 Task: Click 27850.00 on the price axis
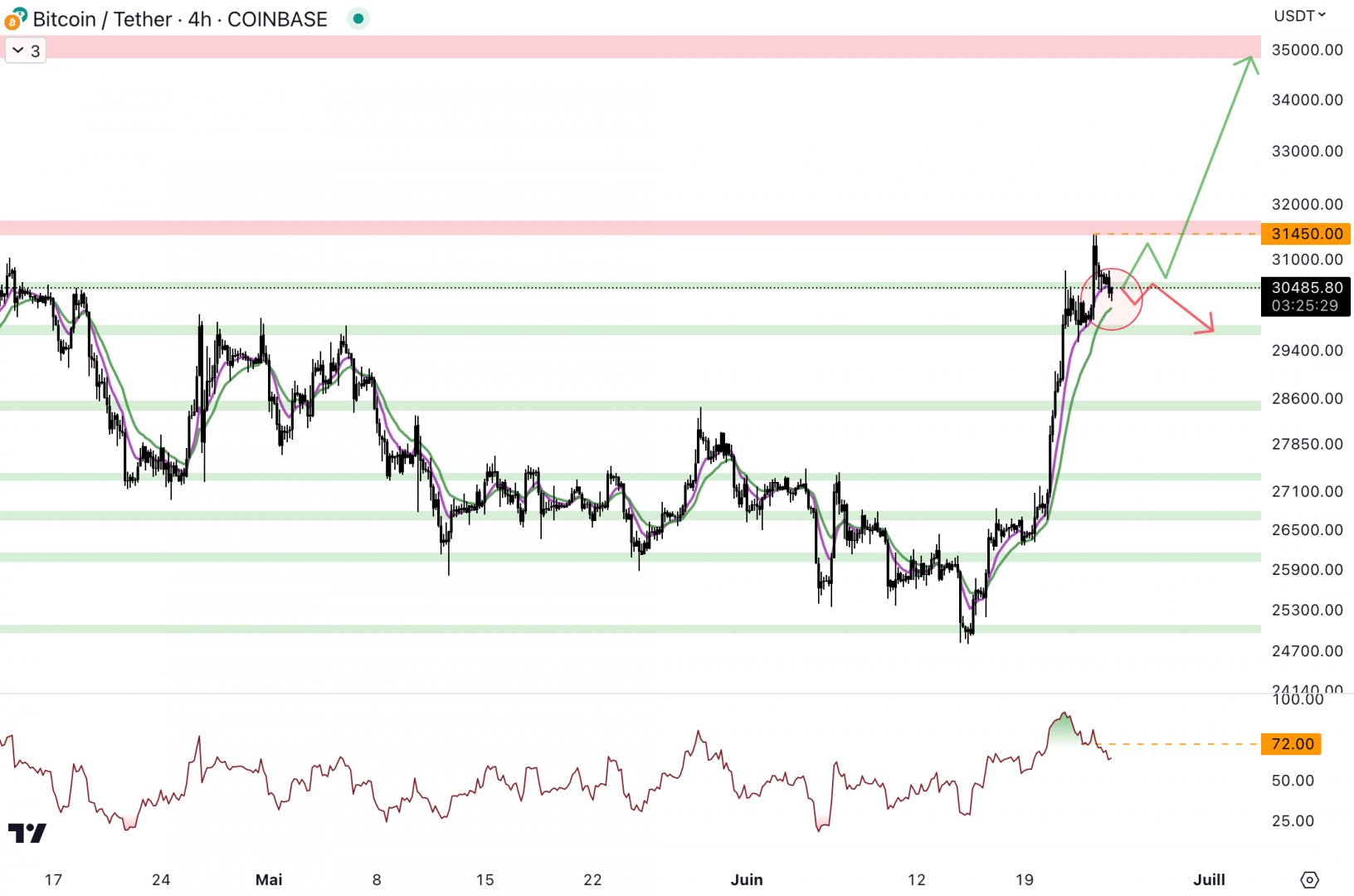tap(1308, 444)
